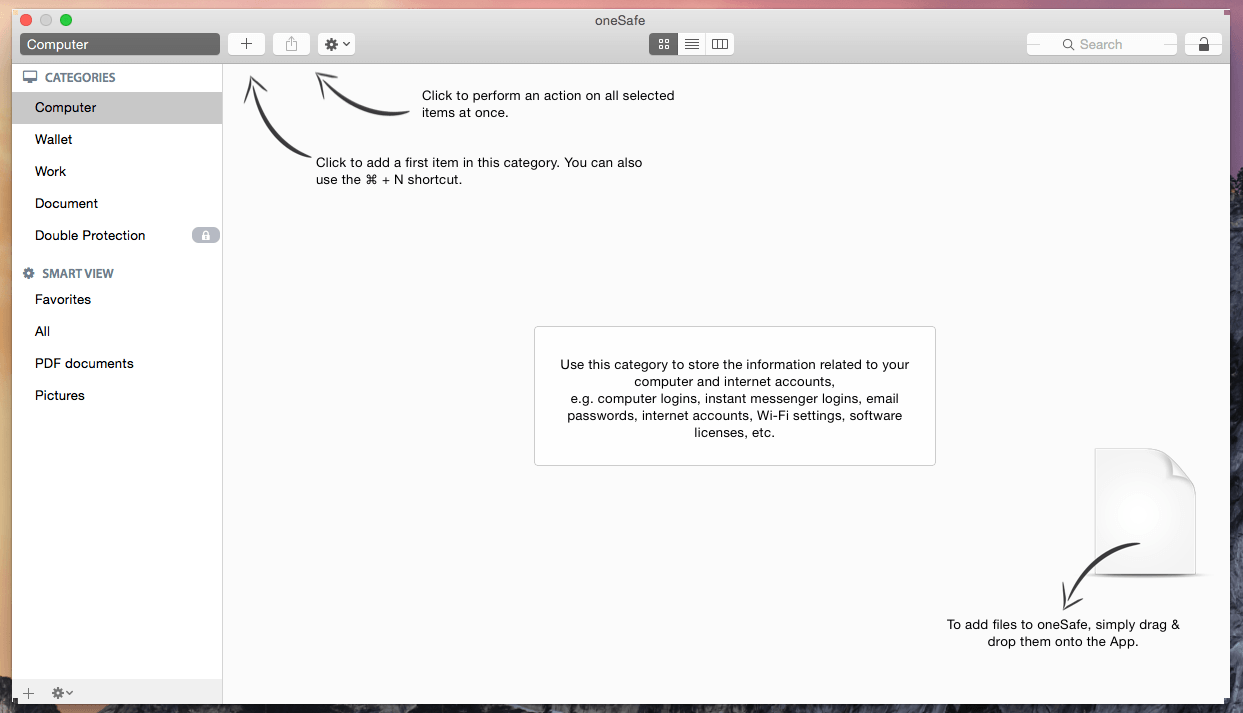1243x713 pixels.
Task: Open the Work category
Action: point(117,172)
